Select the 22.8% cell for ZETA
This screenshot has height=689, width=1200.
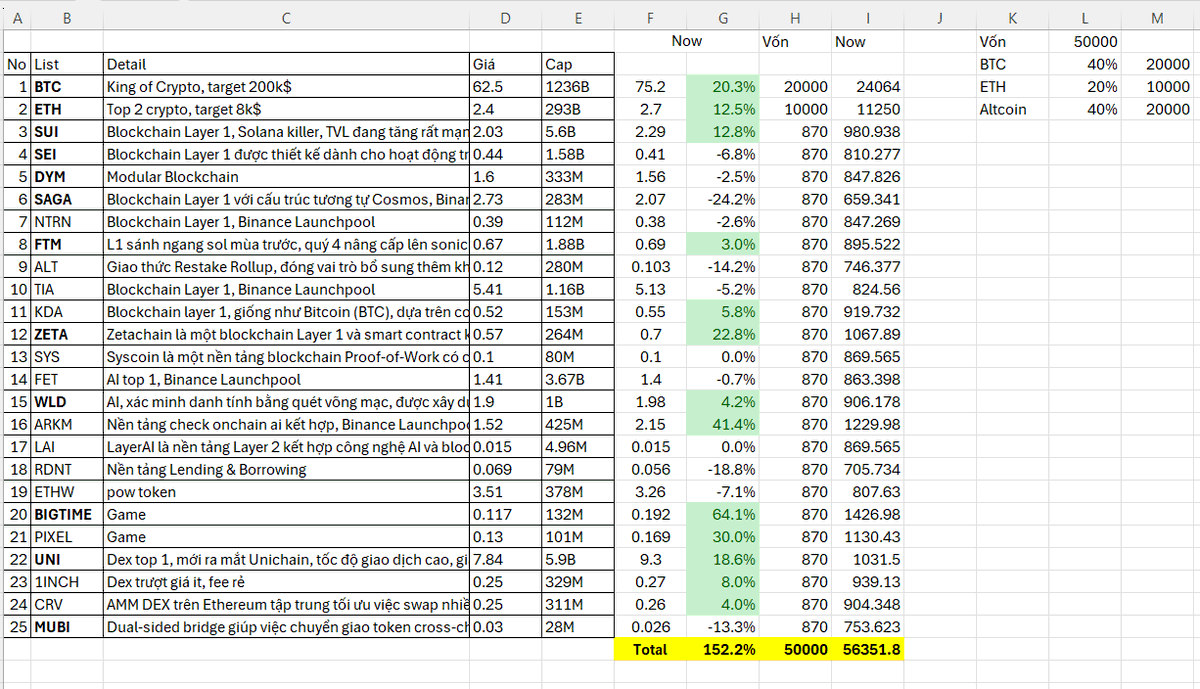[723, 334]
